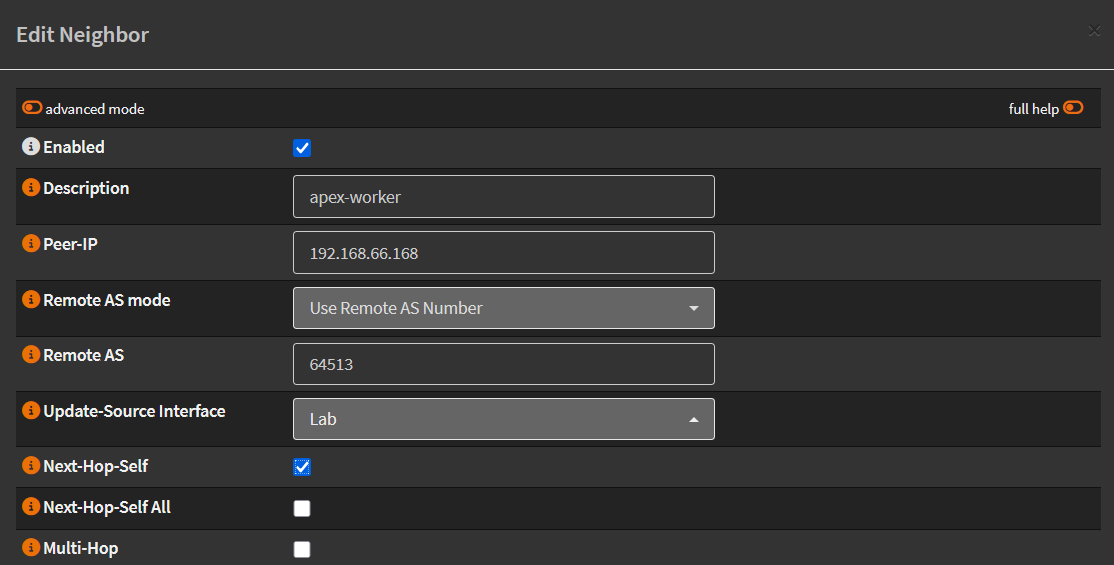Click the Description field containing apex-worker
This screenshot has height=565, width=1114.
[503, 197]
